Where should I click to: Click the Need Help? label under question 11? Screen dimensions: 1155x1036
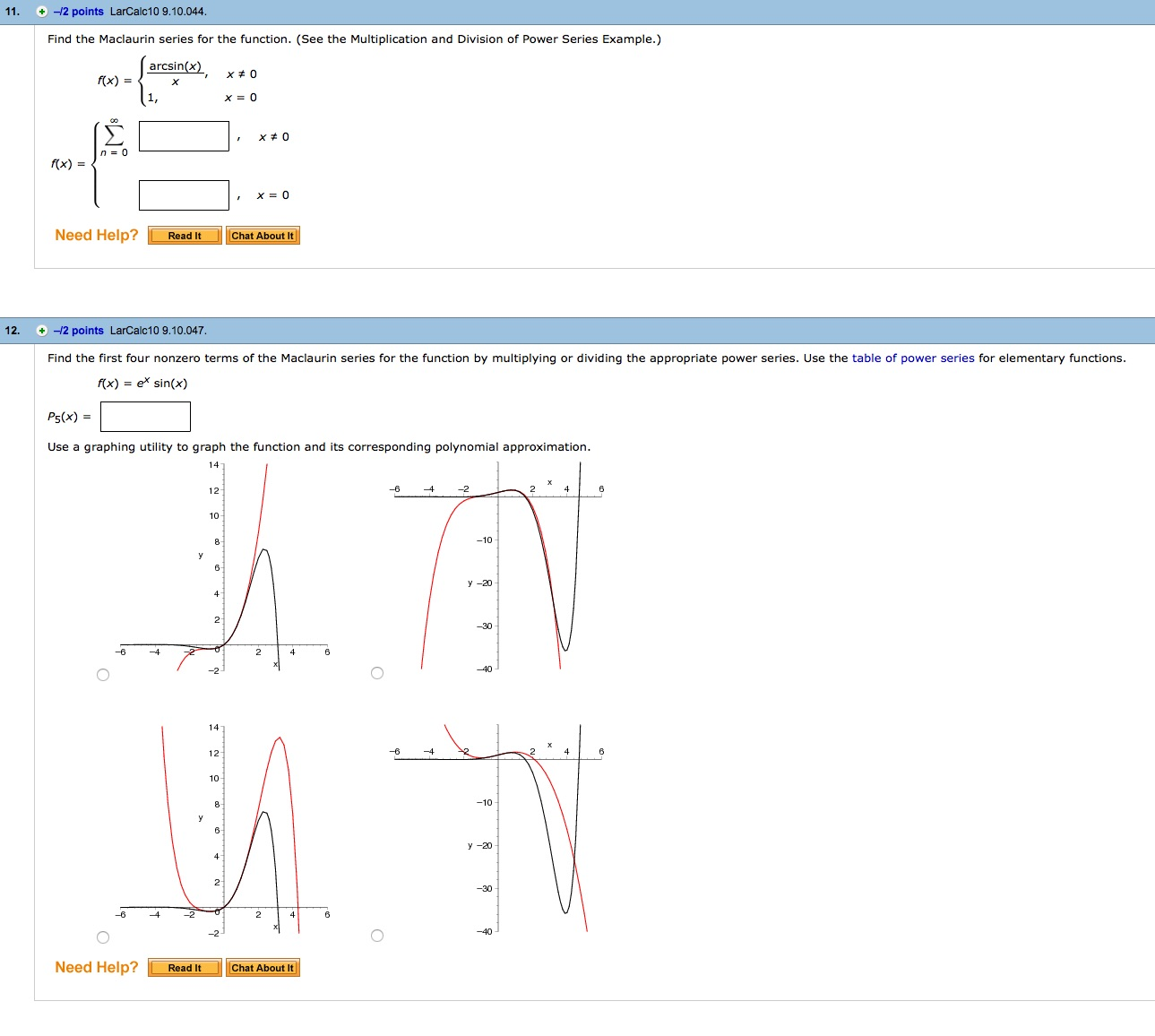96,235
